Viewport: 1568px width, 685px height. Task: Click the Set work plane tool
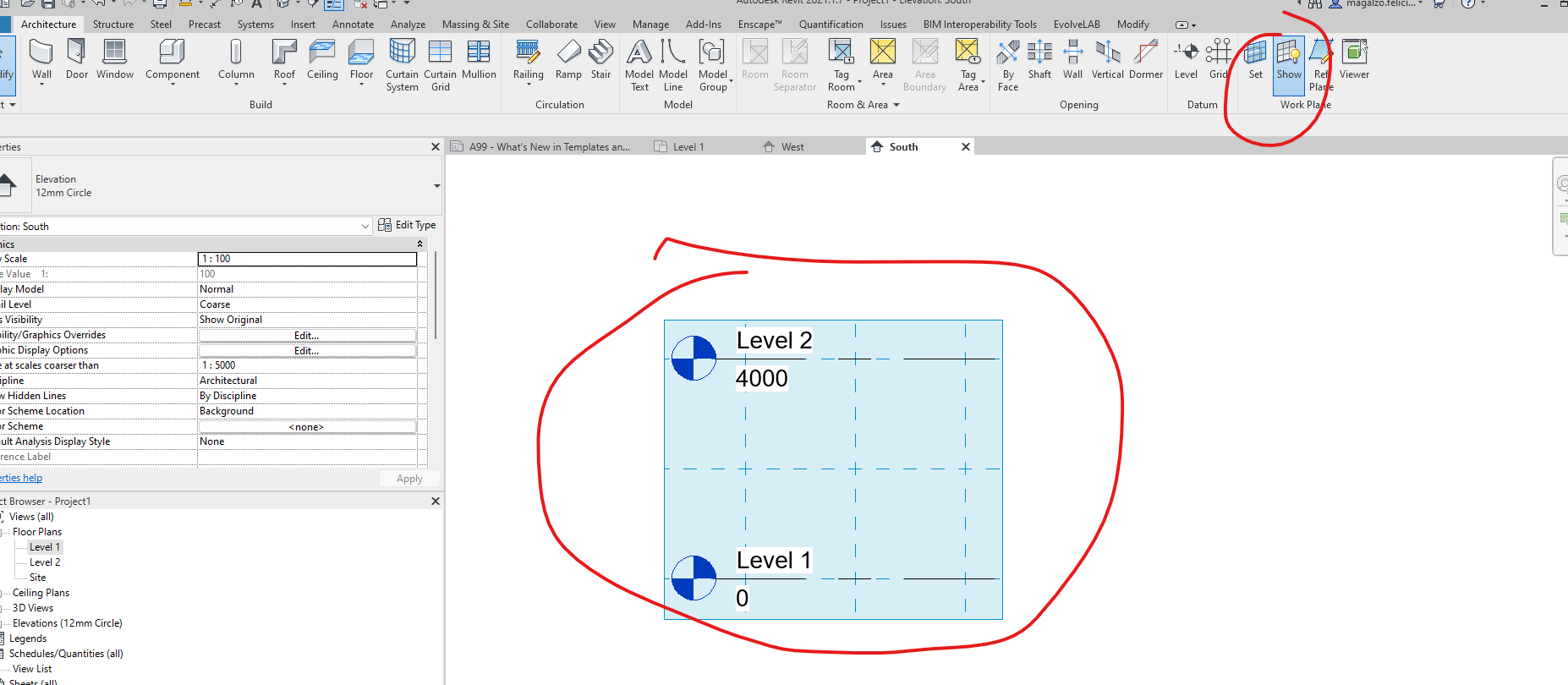coord(1255,60)
